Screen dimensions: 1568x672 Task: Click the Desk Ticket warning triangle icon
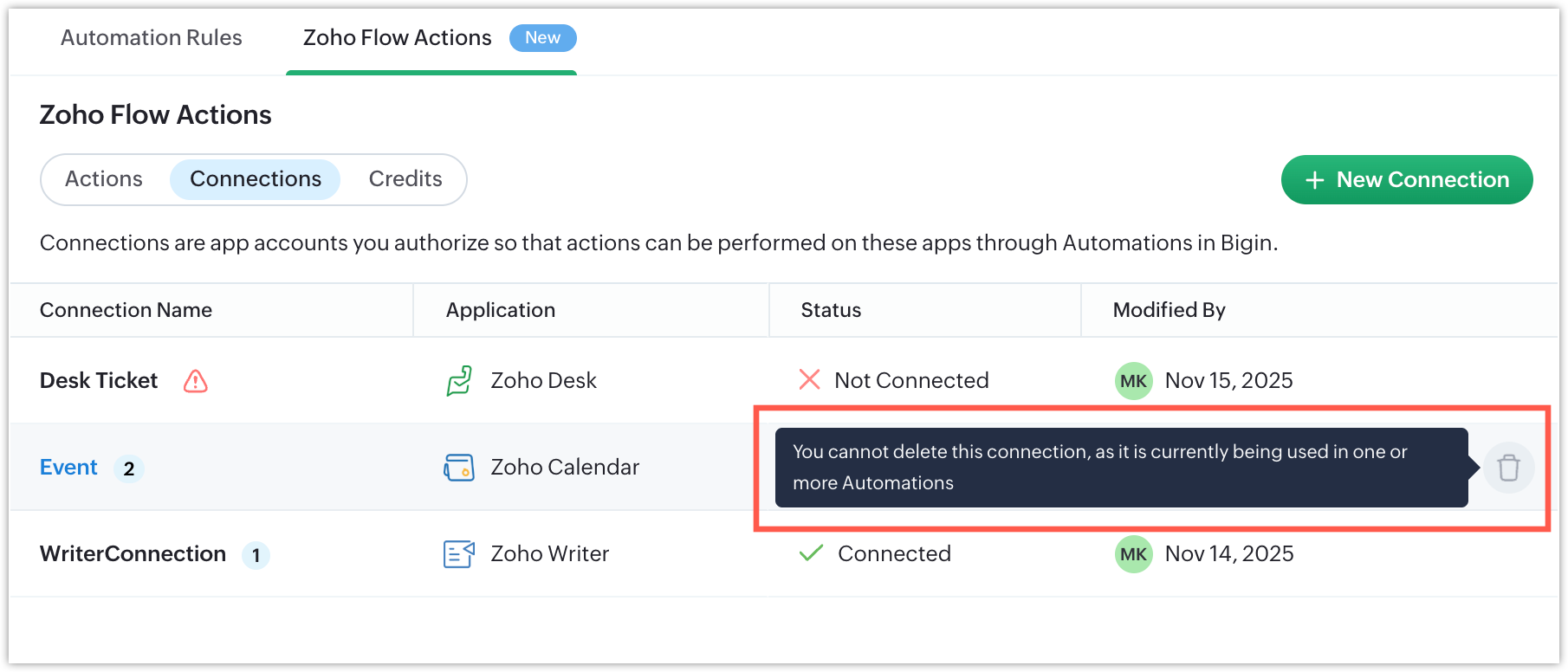[196, 381]
